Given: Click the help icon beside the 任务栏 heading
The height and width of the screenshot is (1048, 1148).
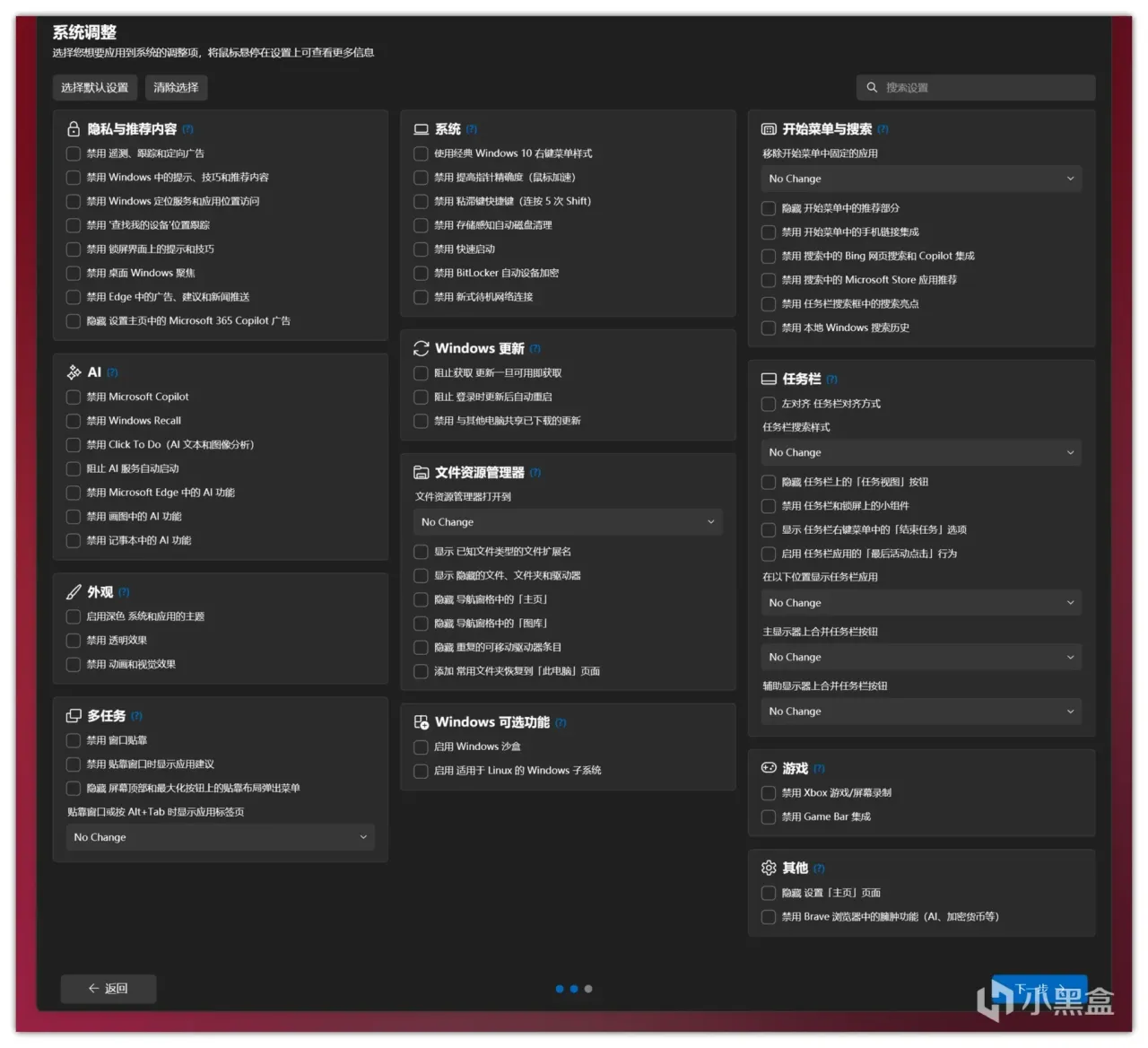Looking at the screenshot, I should tap(831, 380).
